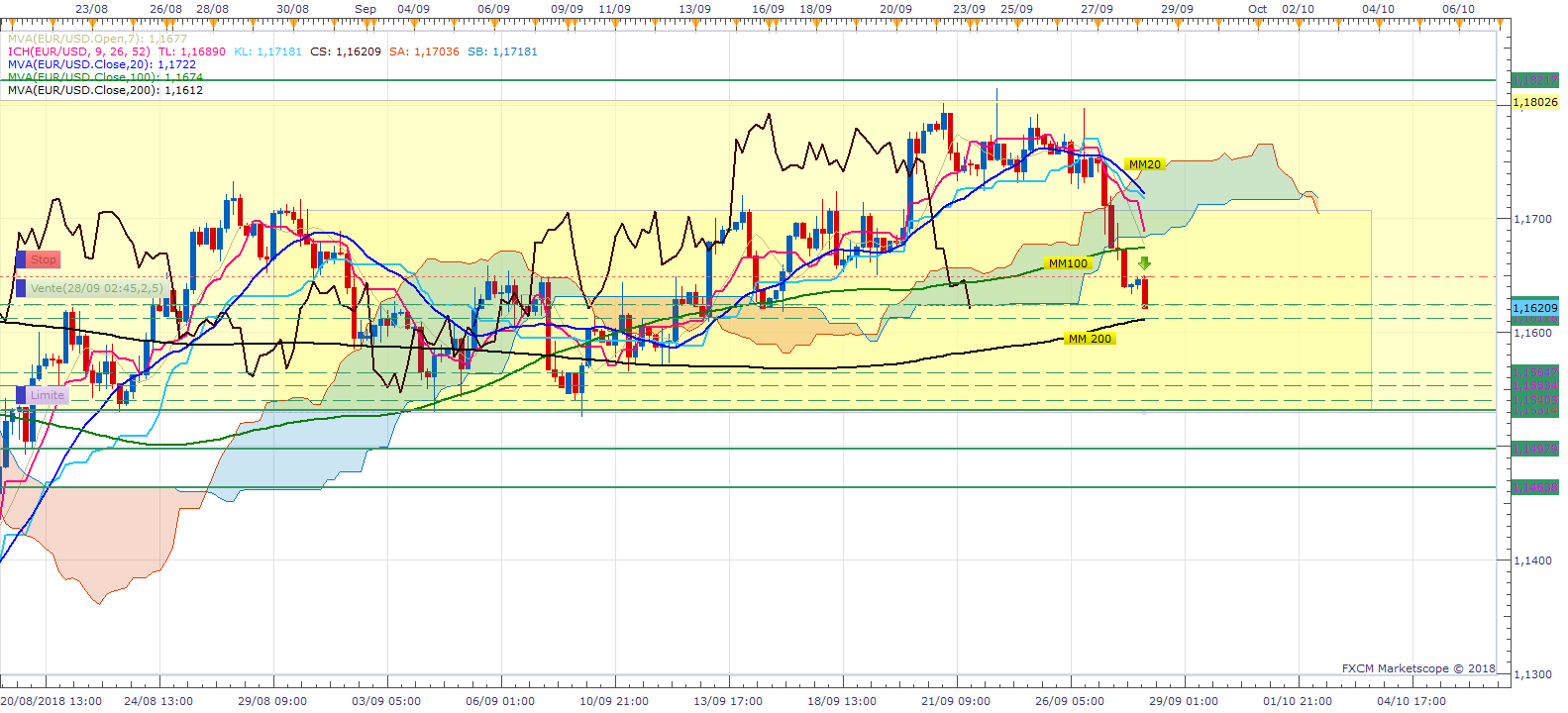
Task: Click the 1,18026 price label on the axis
Action: (x=1535, y=102)
